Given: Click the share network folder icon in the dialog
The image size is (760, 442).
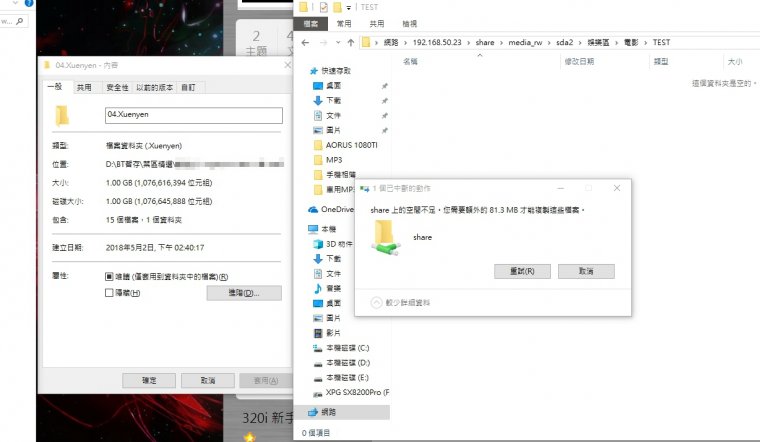Looking at the screenshot, I should pyautogui.click(x=386, y=237).
